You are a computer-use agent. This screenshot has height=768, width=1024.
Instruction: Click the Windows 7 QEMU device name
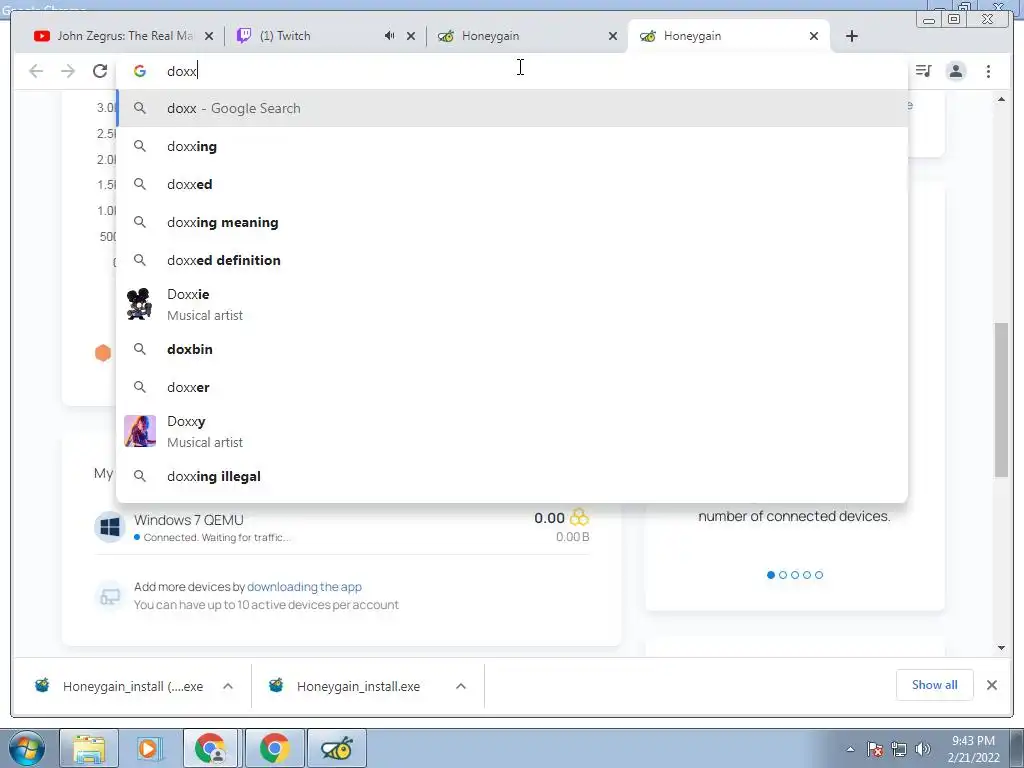point(189,520)
